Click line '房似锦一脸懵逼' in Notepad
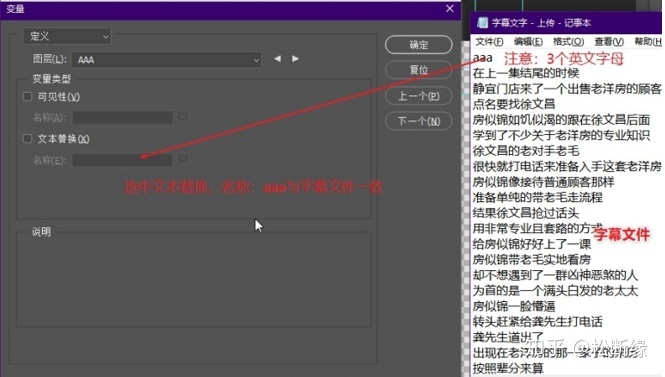 (514, 306)
